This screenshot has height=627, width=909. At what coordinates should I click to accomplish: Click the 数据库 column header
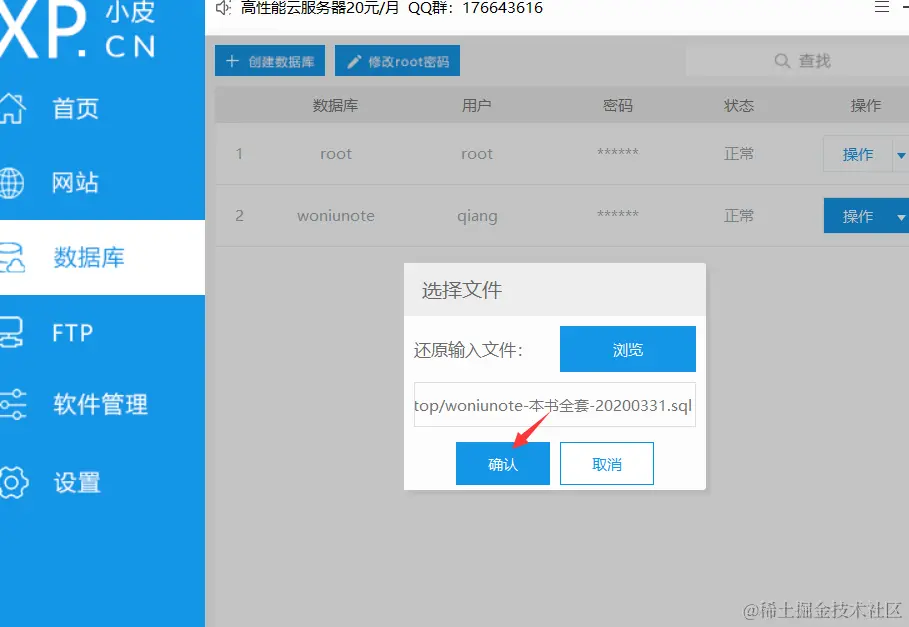(x=335, y=105)
